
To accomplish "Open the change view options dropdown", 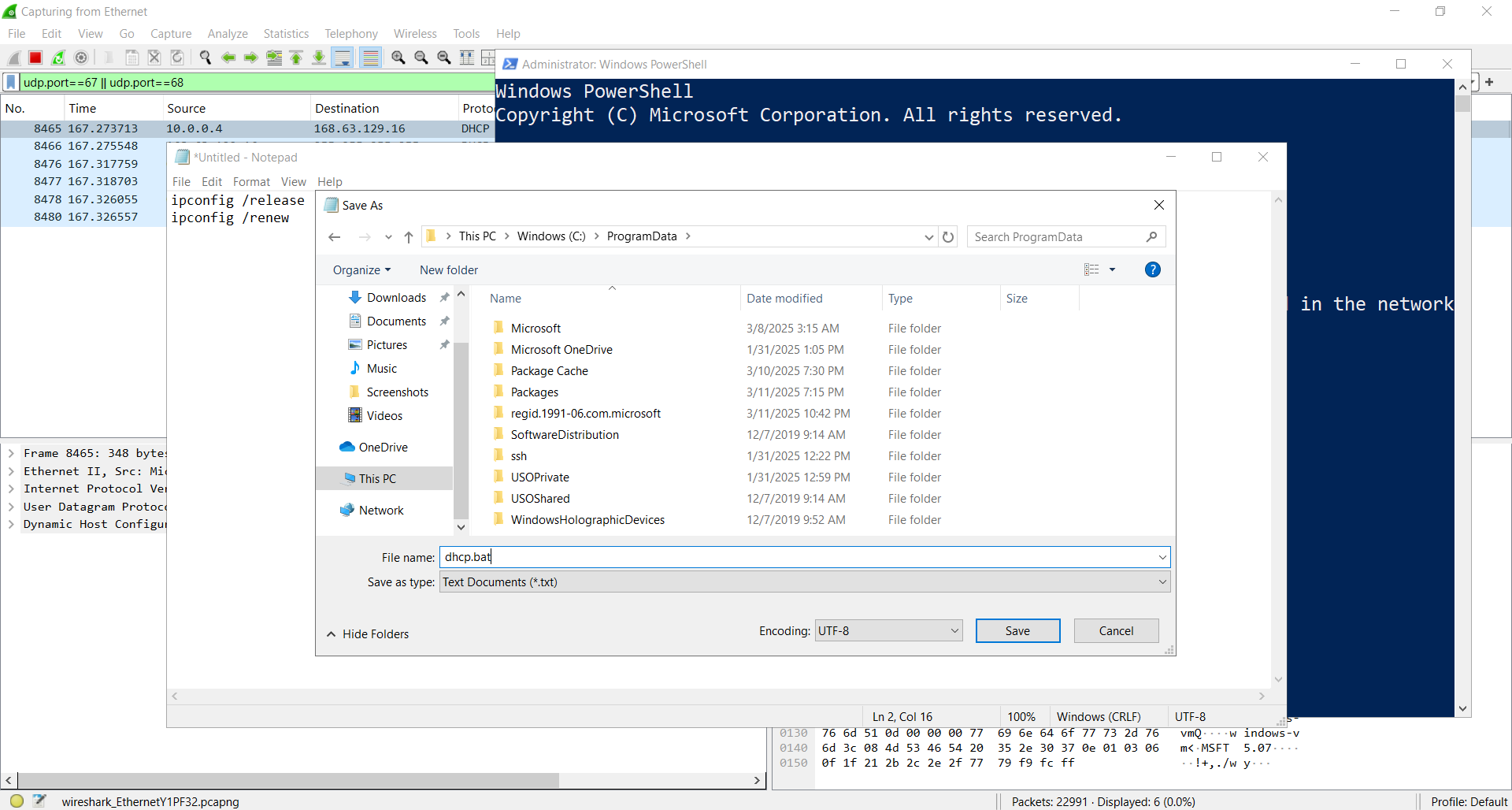I will point(1113,269).
